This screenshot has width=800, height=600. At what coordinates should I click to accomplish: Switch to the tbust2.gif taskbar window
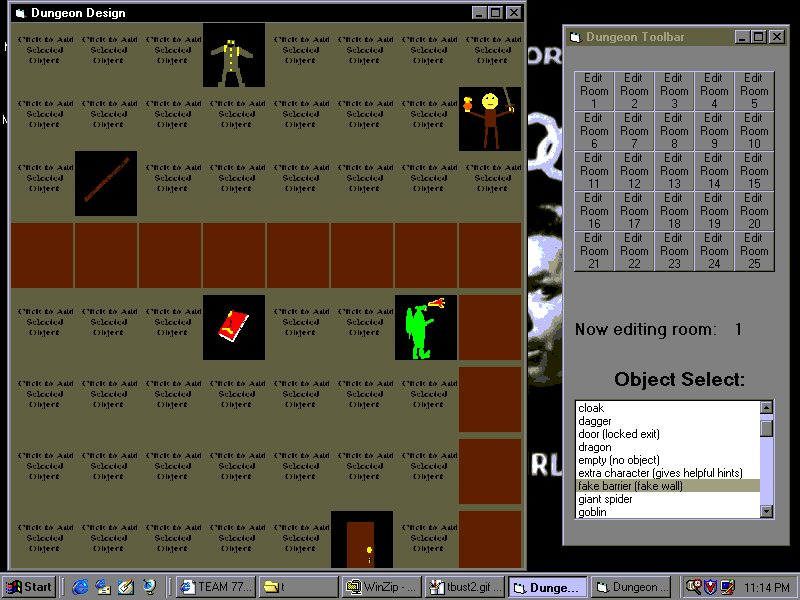click(463, 587)
